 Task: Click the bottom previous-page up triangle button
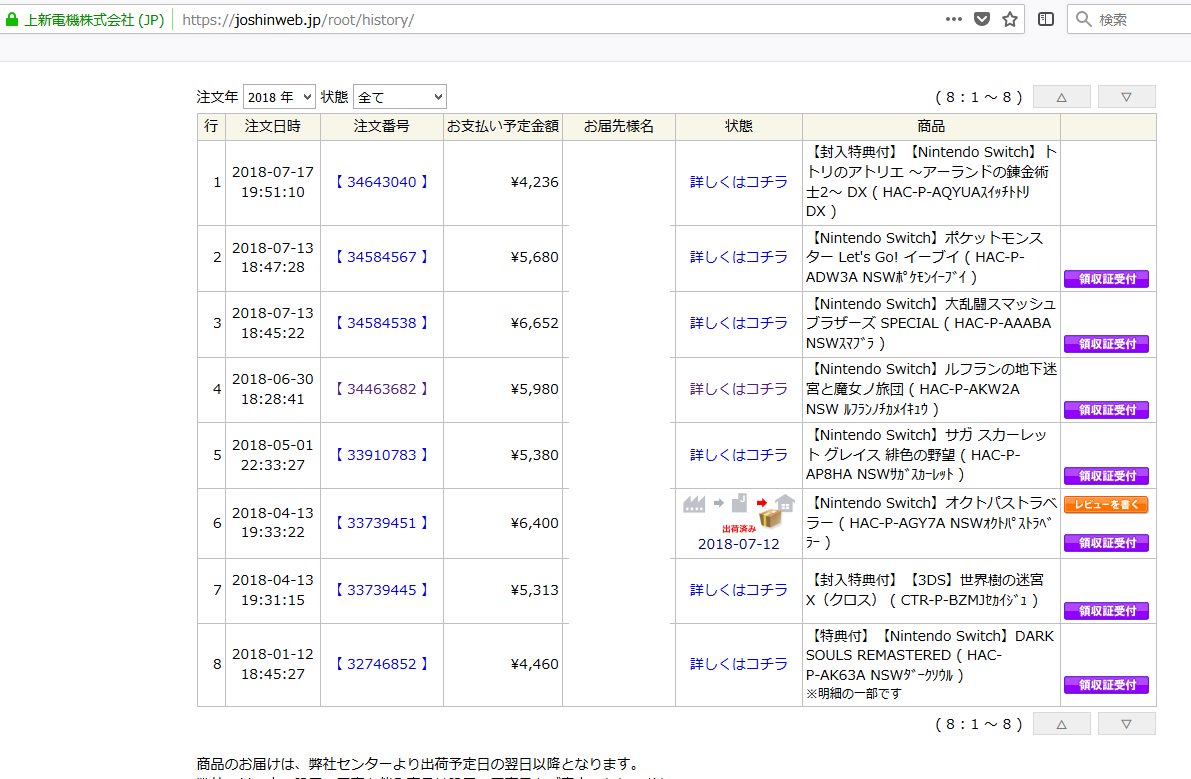1062,724
